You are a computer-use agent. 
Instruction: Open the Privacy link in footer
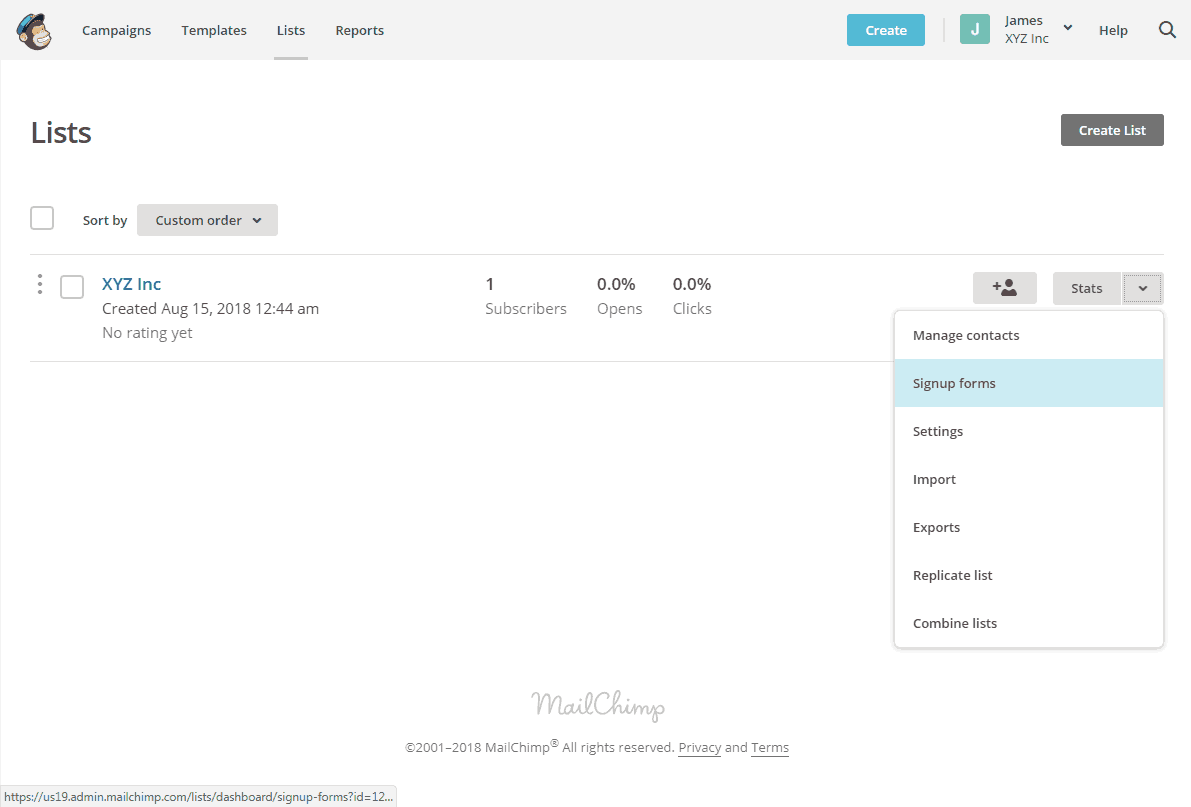pyautogui.click(x=700, y=747)
